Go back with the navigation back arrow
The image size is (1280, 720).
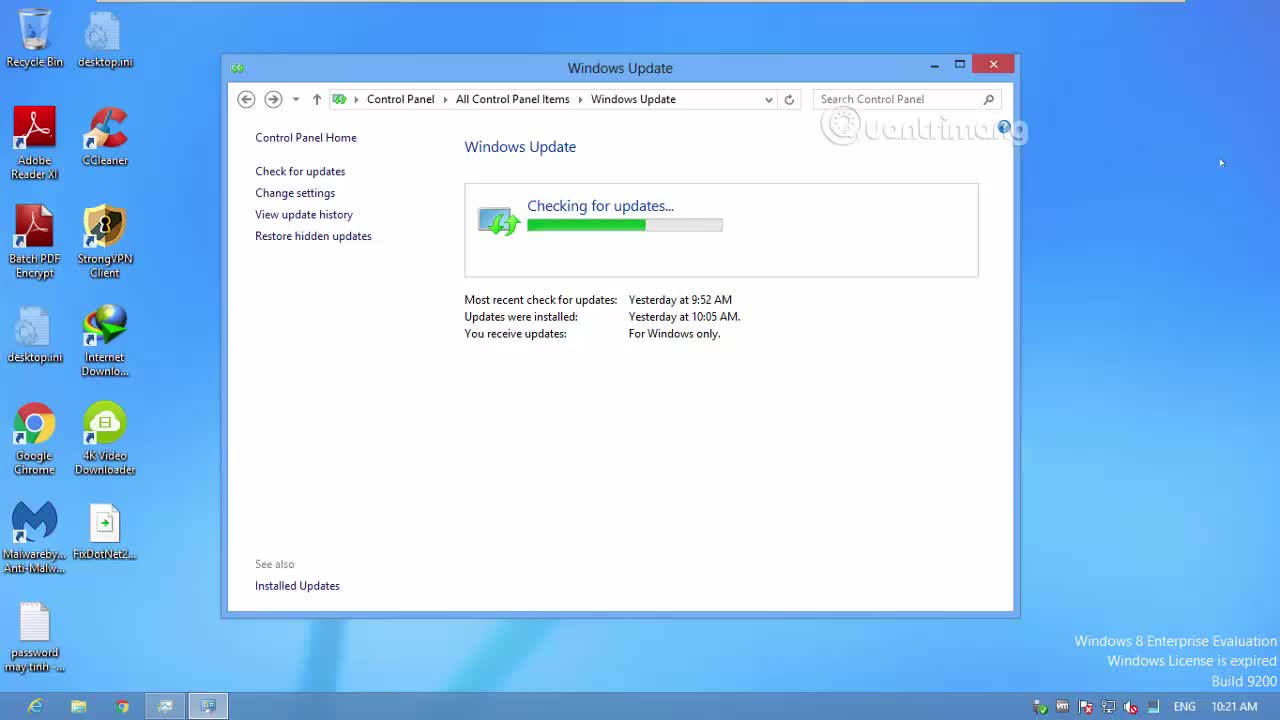[246, 99]
